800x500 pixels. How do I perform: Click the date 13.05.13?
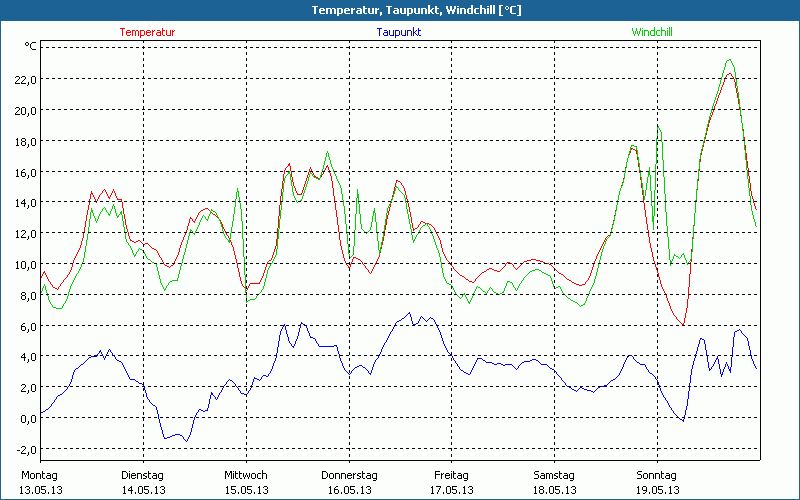point(41,490)
